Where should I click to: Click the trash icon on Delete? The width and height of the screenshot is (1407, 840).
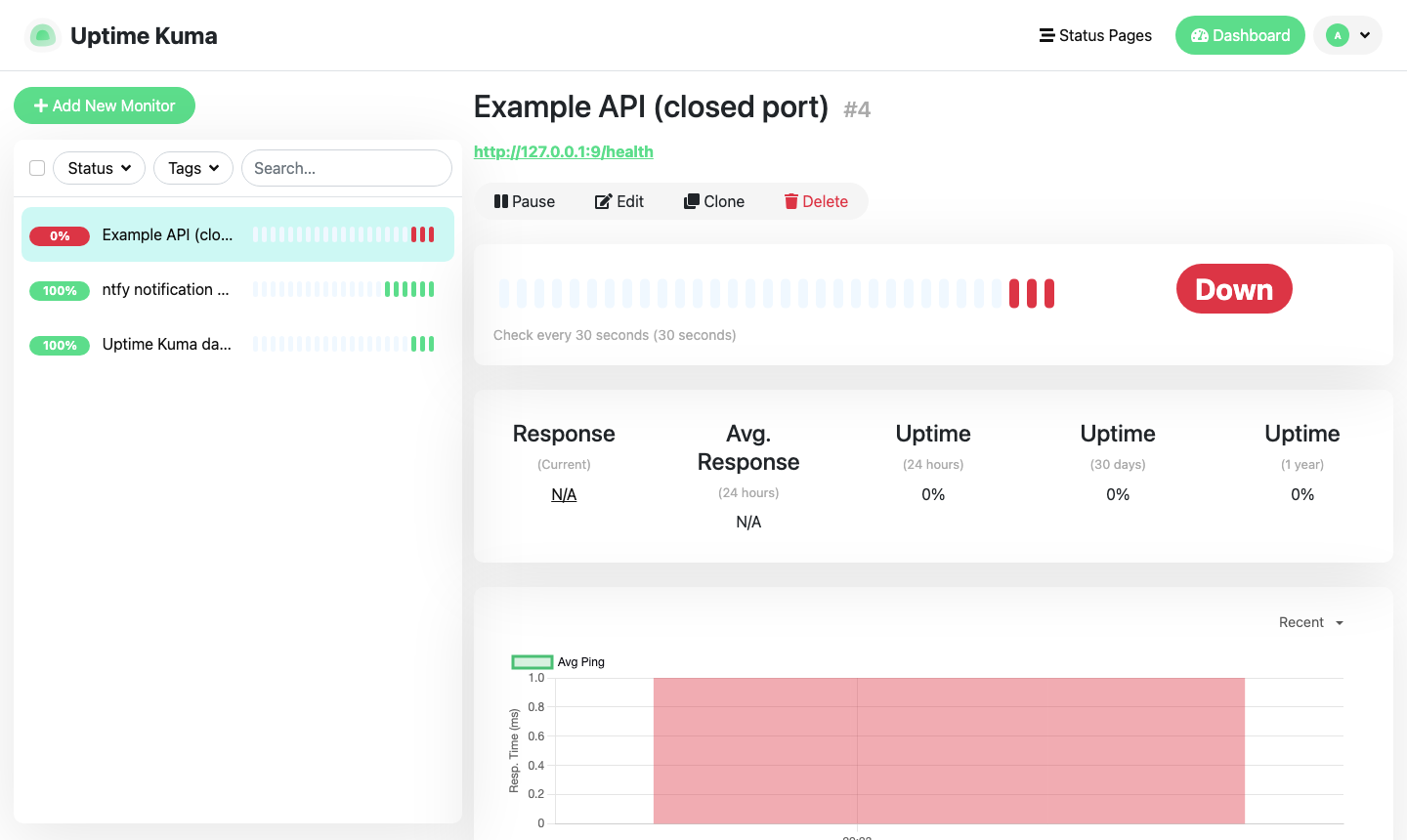(791, 201)
